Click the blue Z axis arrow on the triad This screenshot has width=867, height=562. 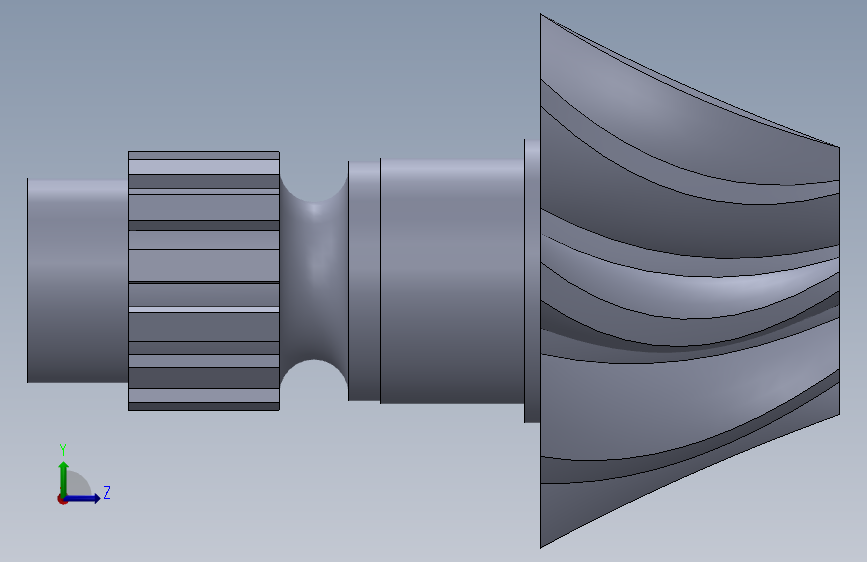tap(83, 498)
